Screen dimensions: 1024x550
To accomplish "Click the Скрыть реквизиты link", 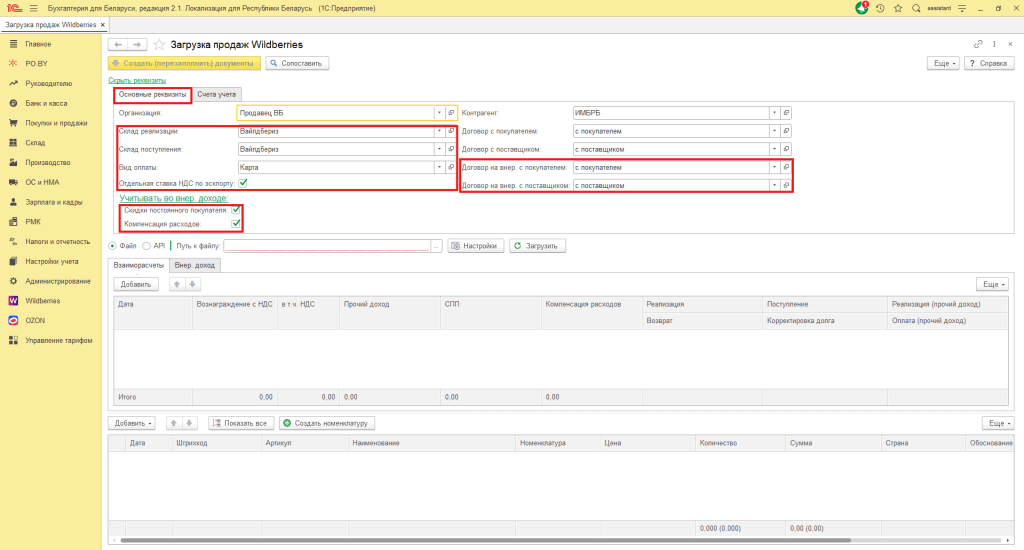I will click(137, 80).
